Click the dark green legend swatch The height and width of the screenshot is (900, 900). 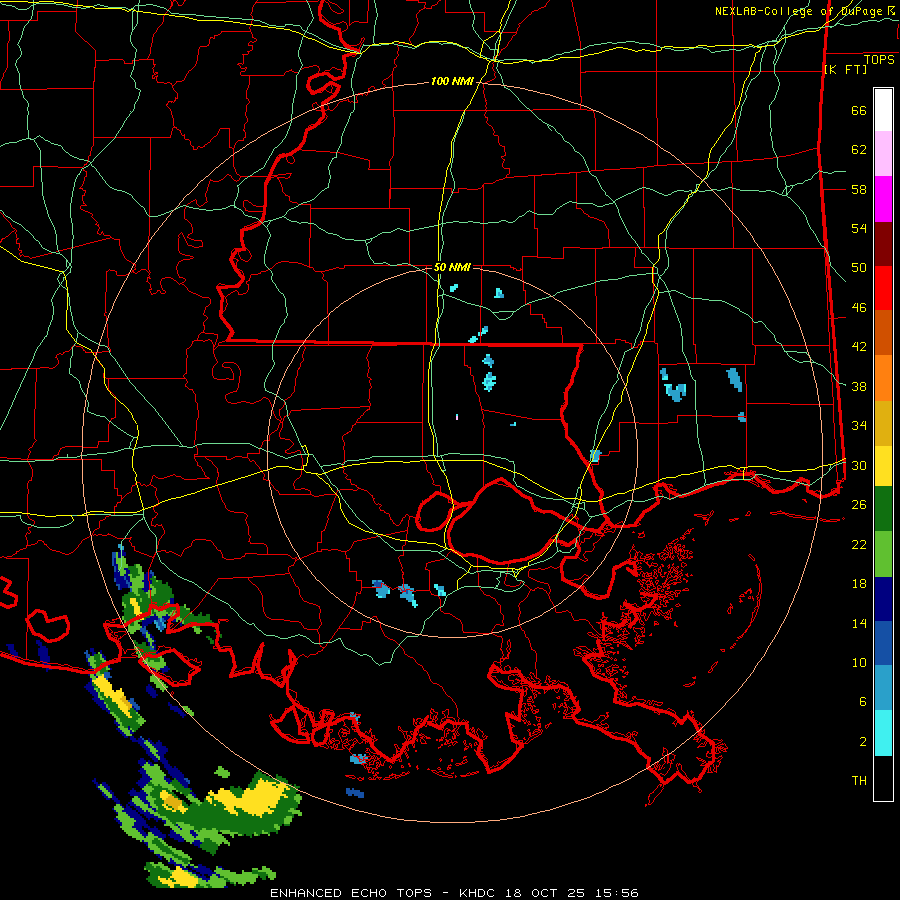click(883, 509)
